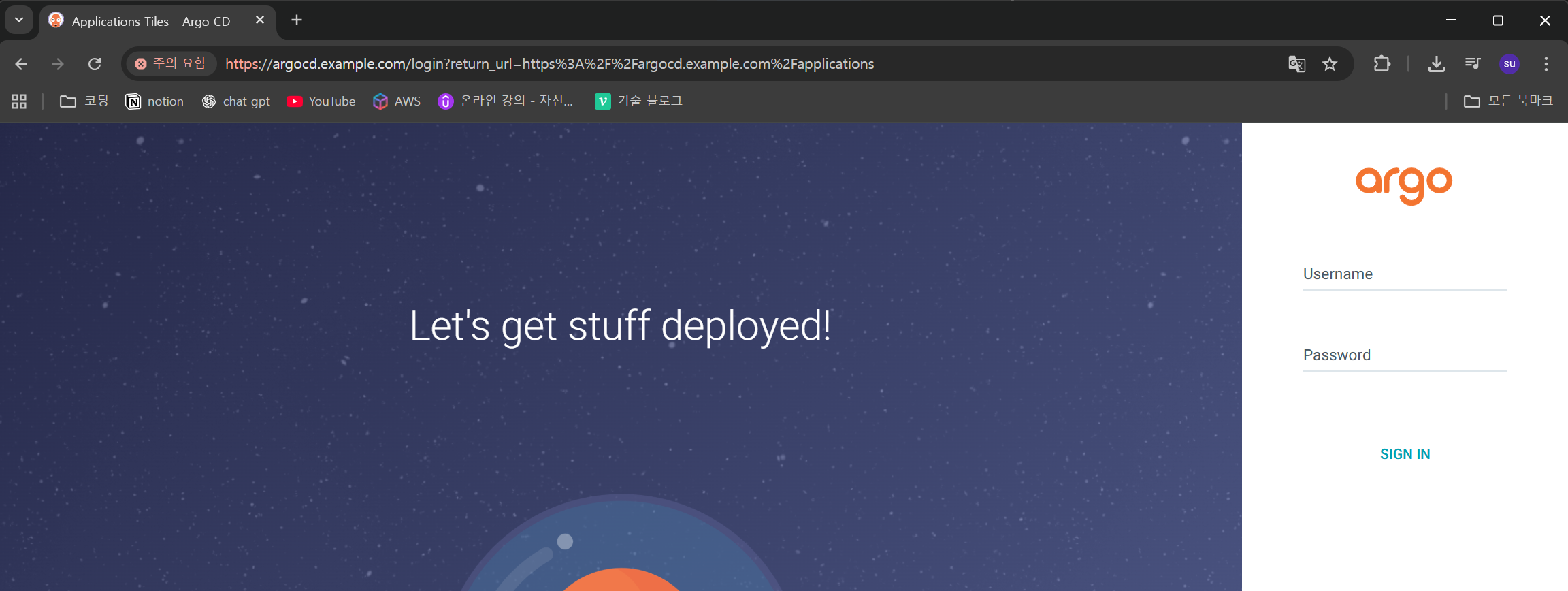1568x591 pixels.
Task: Open the media controls icon
Action: tap(1473, 64)
